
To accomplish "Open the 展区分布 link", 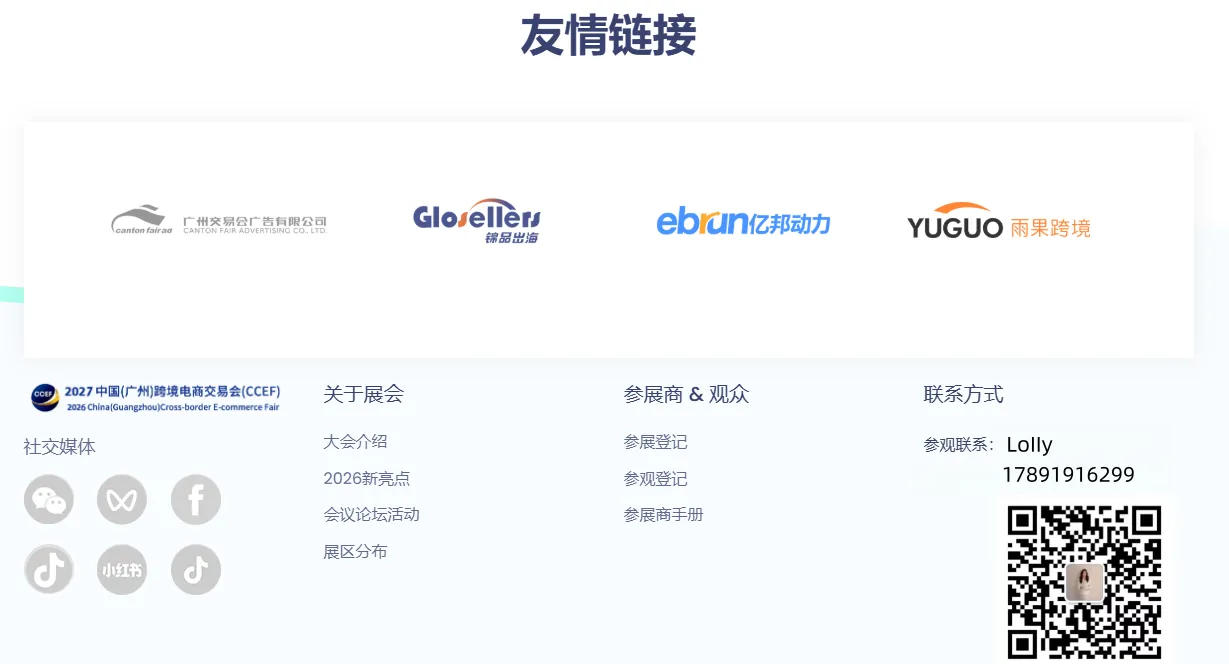I will click(355, 551).
